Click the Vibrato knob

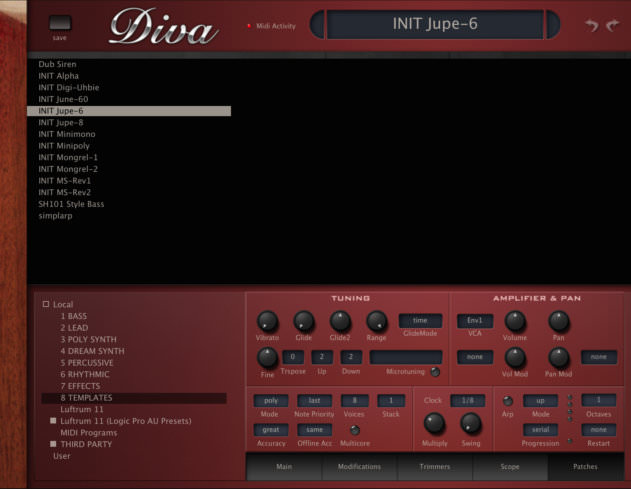pyautogui.click(x=267, y=321)
